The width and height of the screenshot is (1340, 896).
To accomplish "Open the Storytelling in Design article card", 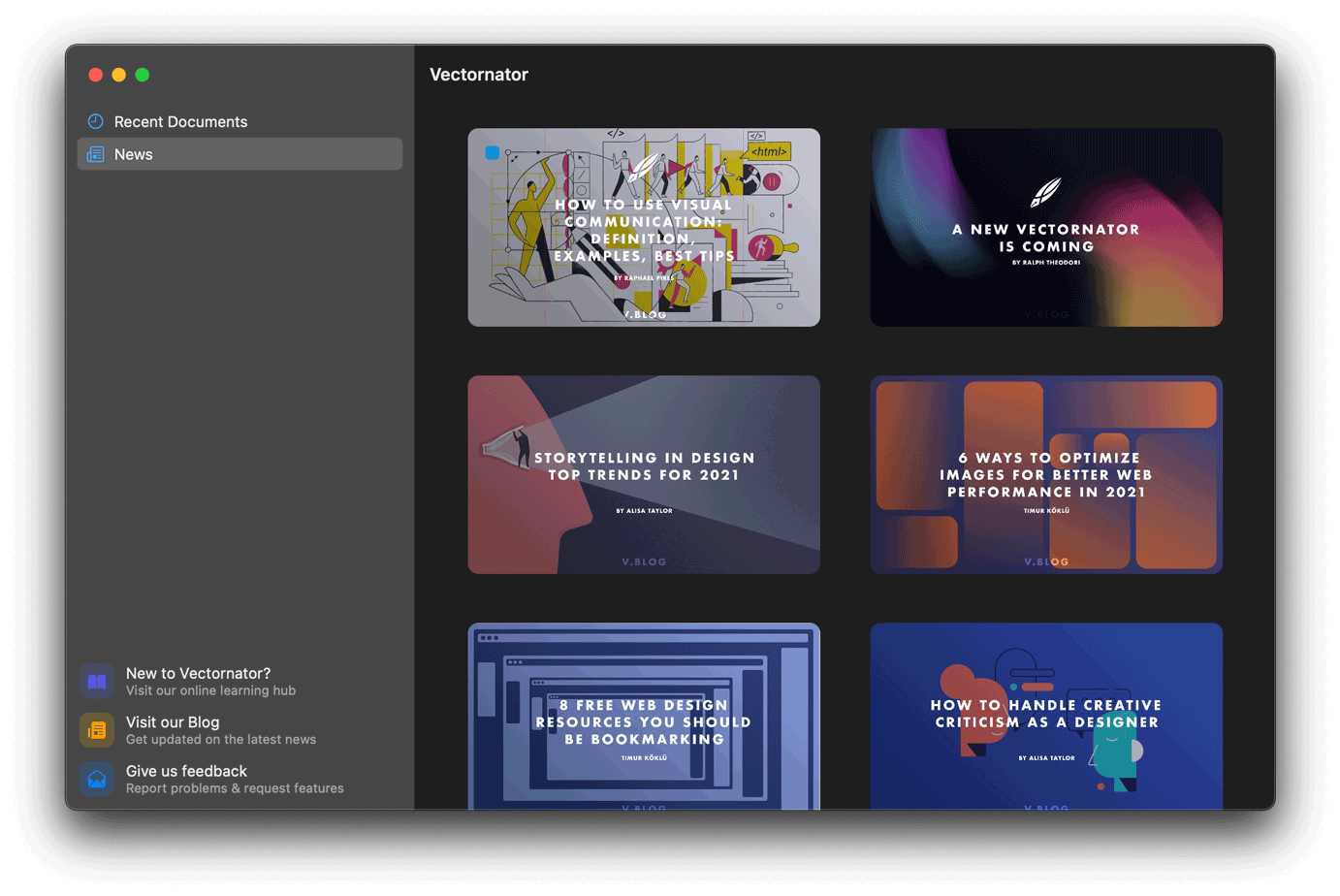I will (644, 475).
